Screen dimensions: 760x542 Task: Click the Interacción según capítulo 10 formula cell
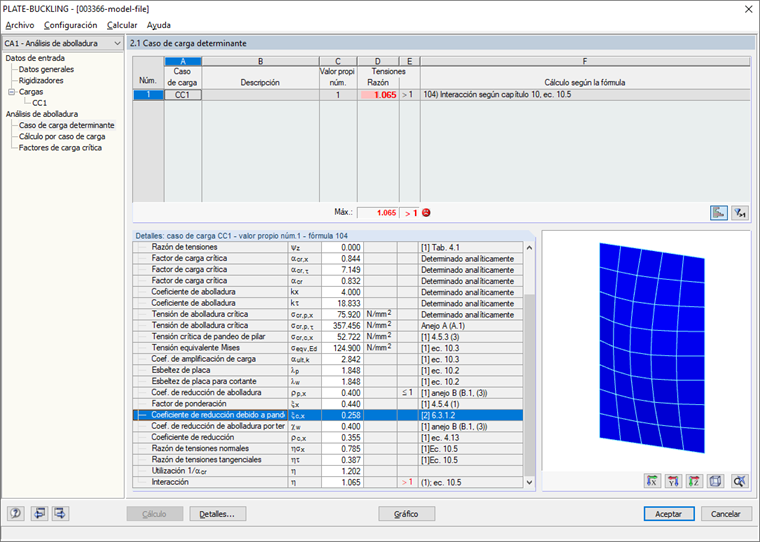tap(585, 95)
